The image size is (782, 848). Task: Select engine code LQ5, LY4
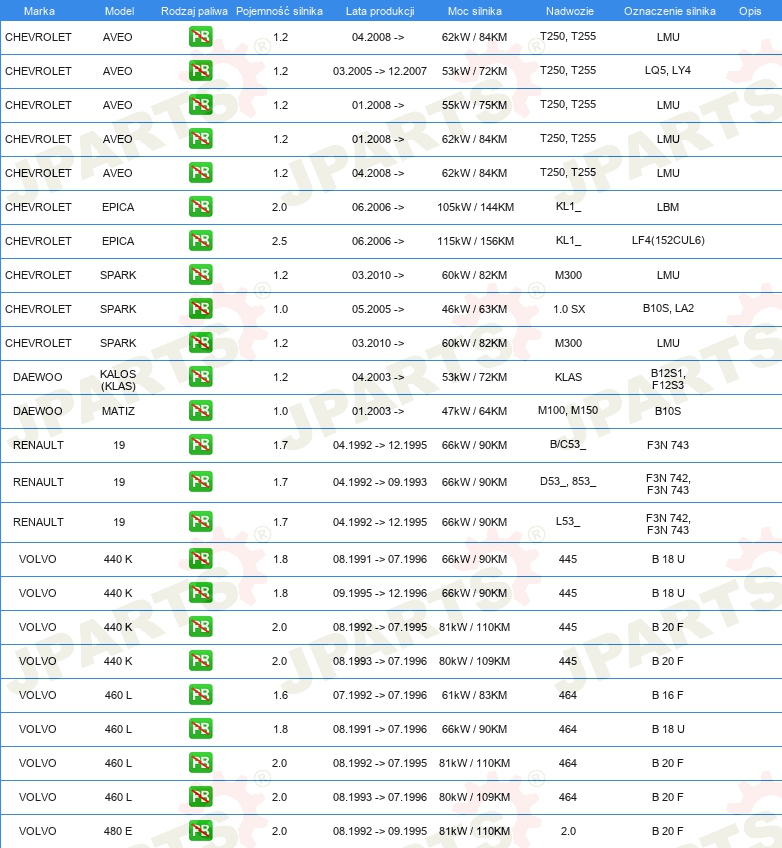[668, 70]
